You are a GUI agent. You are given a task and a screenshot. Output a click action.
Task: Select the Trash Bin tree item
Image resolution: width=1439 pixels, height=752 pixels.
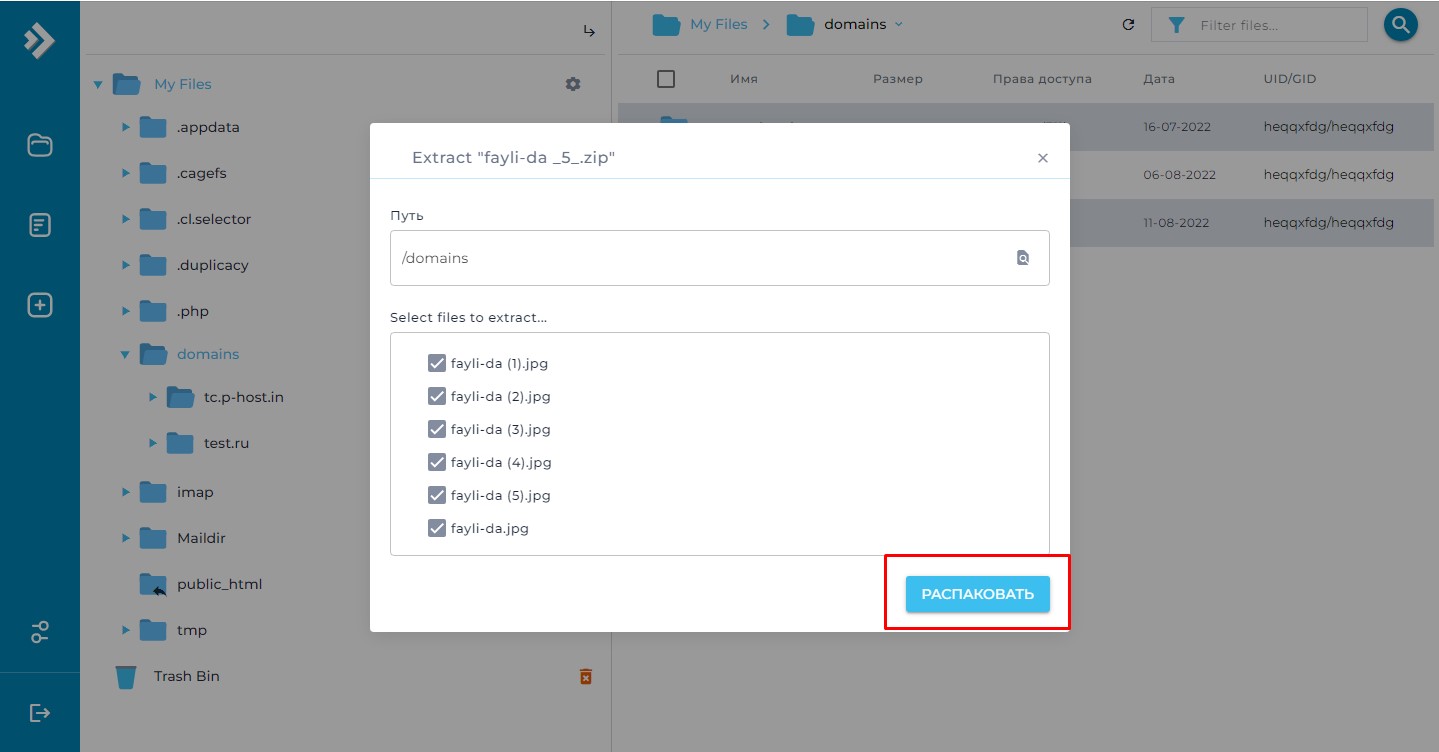click(187, 676)
